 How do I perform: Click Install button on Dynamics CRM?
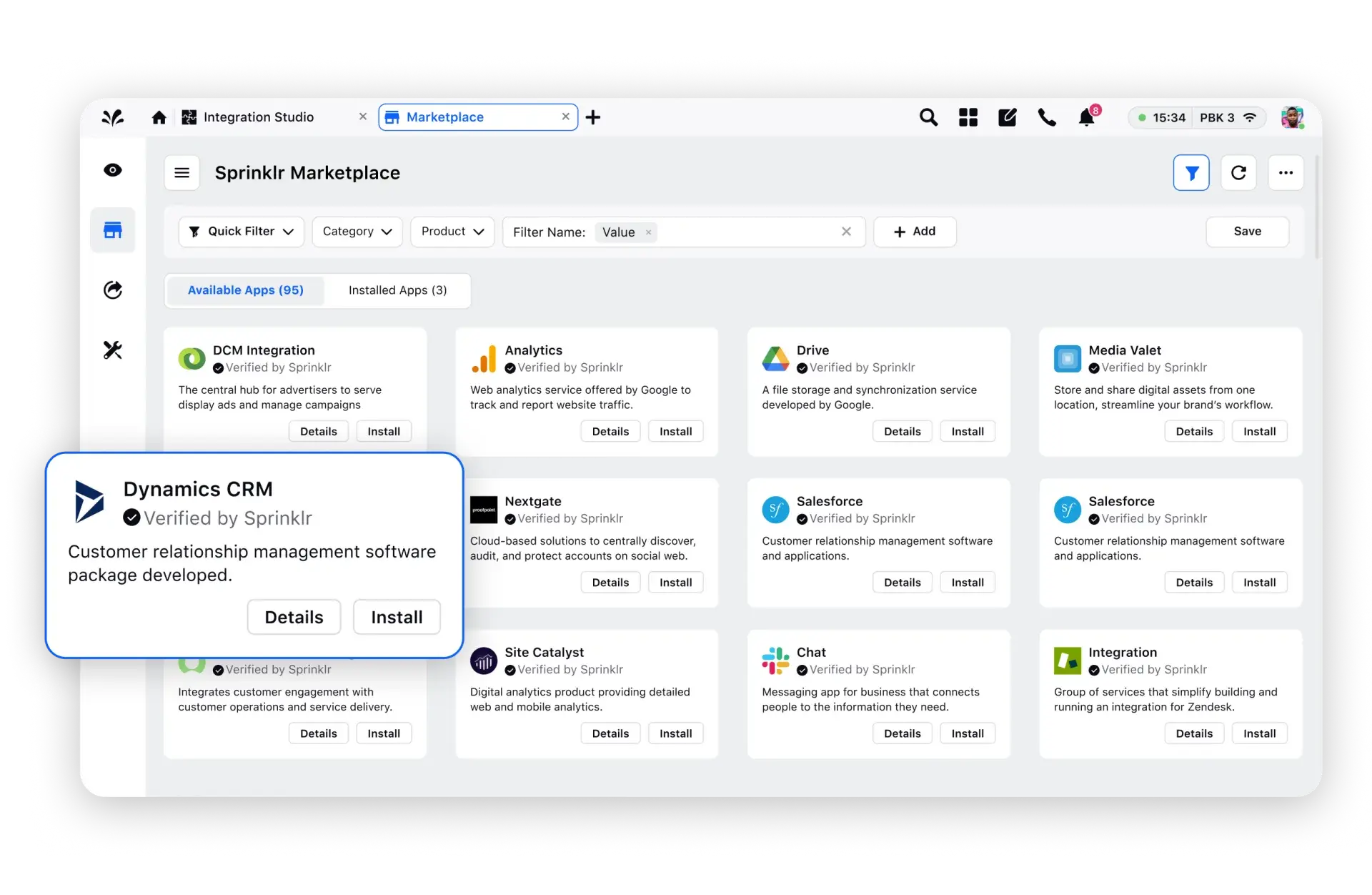(x=397, y=617)
